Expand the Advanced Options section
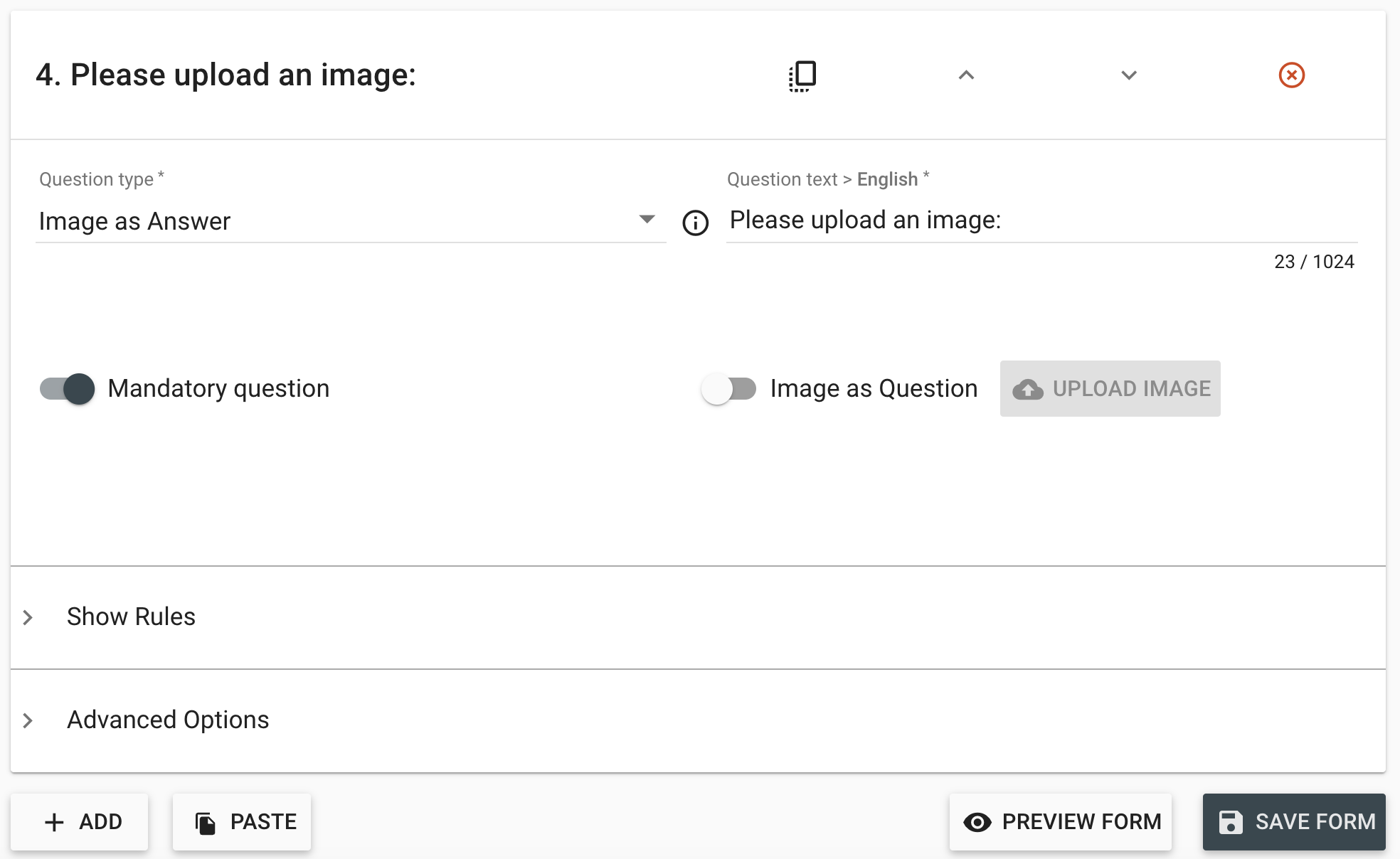Screen dimensions: 1400x859 (x=168, y=720)
